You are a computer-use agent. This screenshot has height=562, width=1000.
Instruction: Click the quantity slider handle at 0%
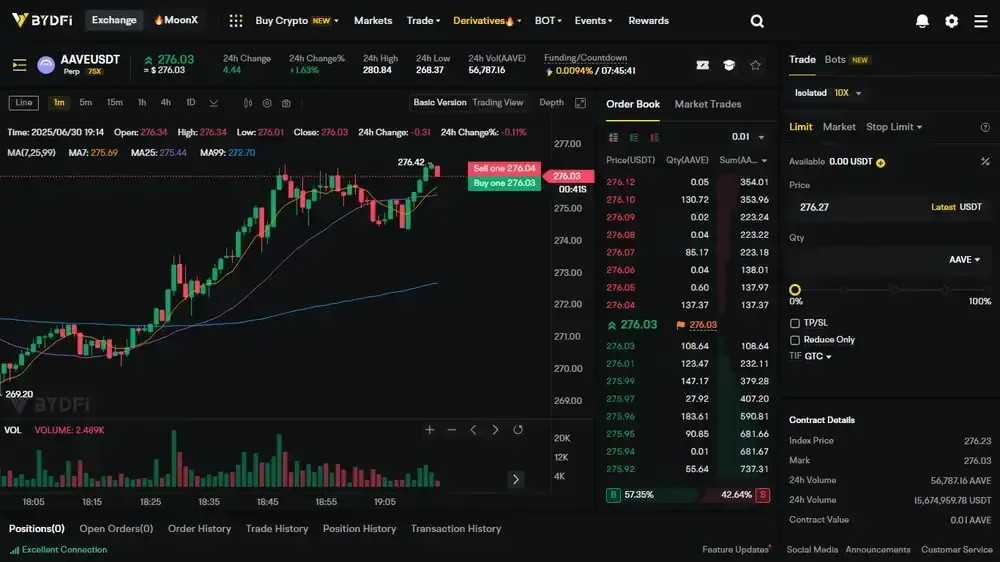(x=795, y=290)
